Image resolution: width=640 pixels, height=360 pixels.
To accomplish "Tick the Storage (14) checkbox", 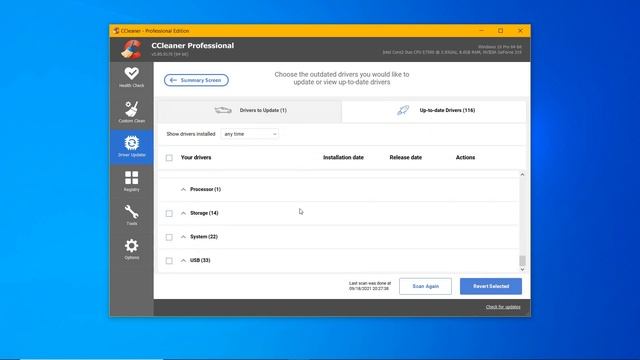I will pos(169,213).
